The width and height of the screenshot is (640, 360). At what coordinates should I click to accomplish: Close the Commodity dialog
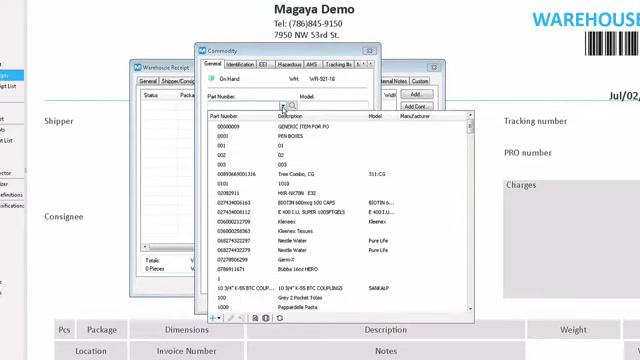point(369,51)
